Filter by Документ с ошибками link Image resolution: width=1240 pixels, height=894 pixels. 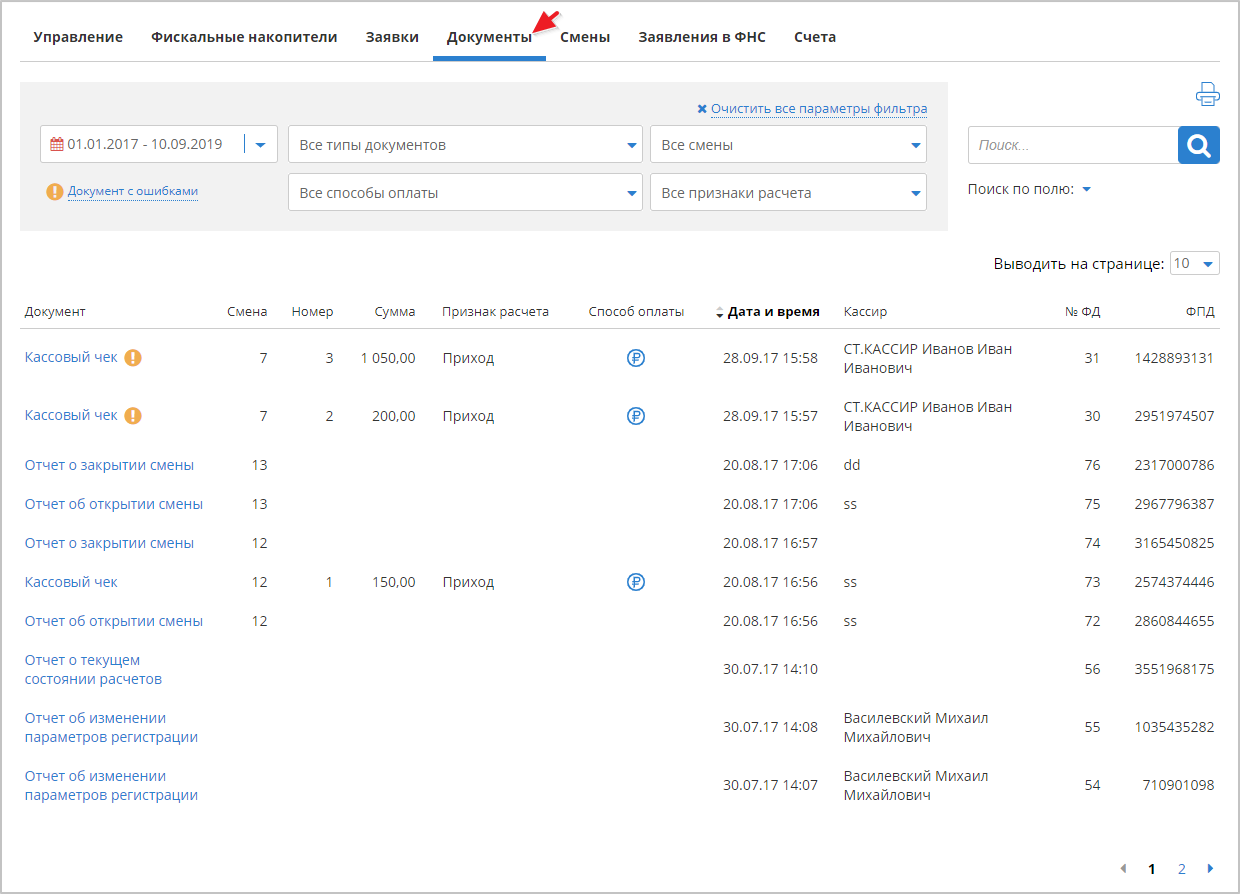(132, 192)
